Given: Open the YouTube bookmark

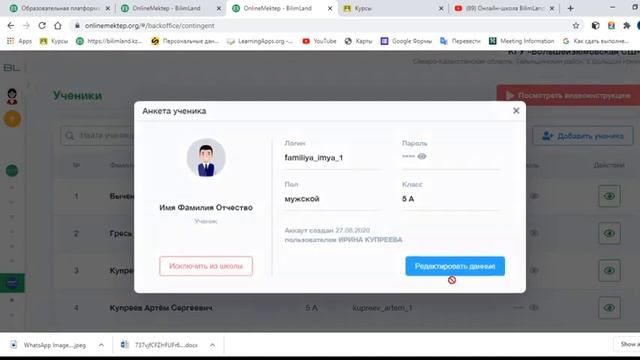Looking at the screenshot, I should click(319, 41).
